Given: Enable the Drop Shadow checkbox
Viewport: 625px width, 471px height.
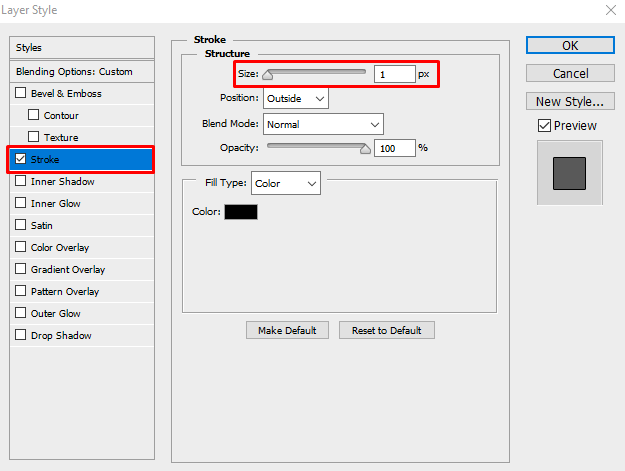Looking at the screenshot, I should coord(20,335).
